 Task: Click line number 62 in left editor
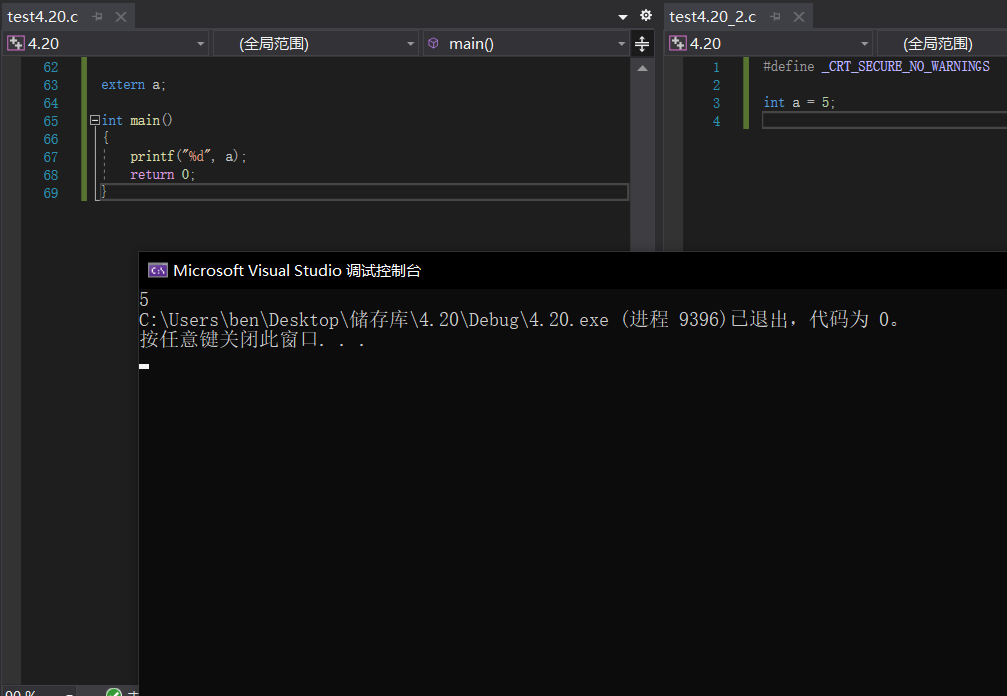click(x=51, y=67)
